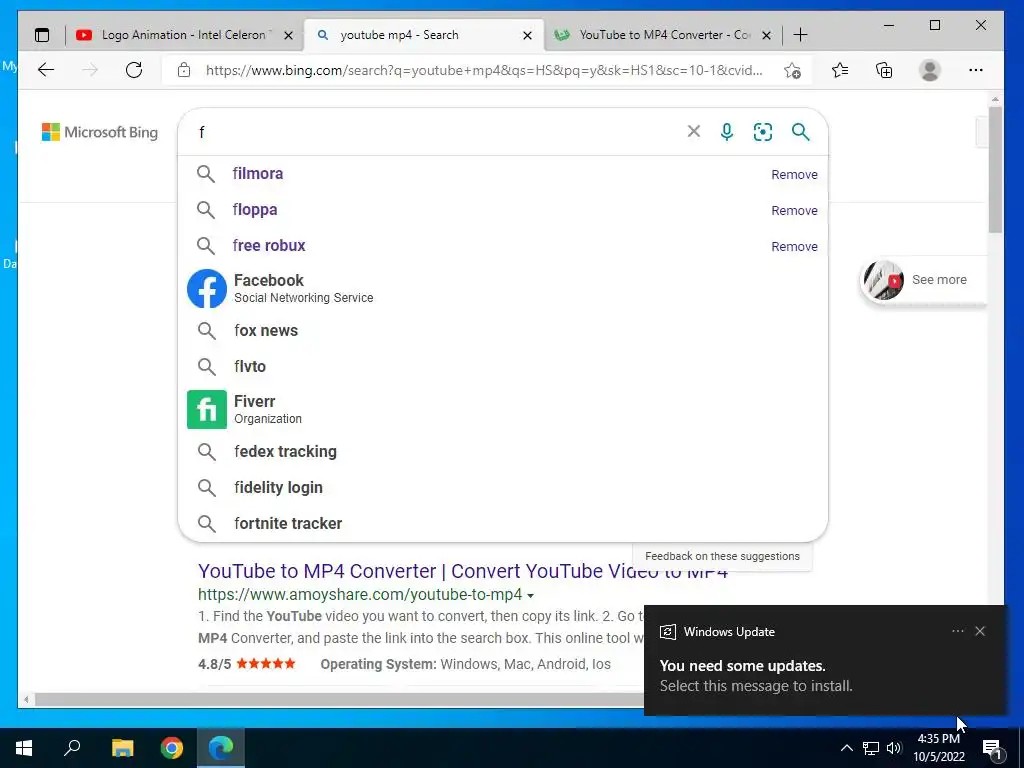This screenshot has height=768, width=1024.
Task: Open Collections icon in toolbar
Action: [884, 70]
